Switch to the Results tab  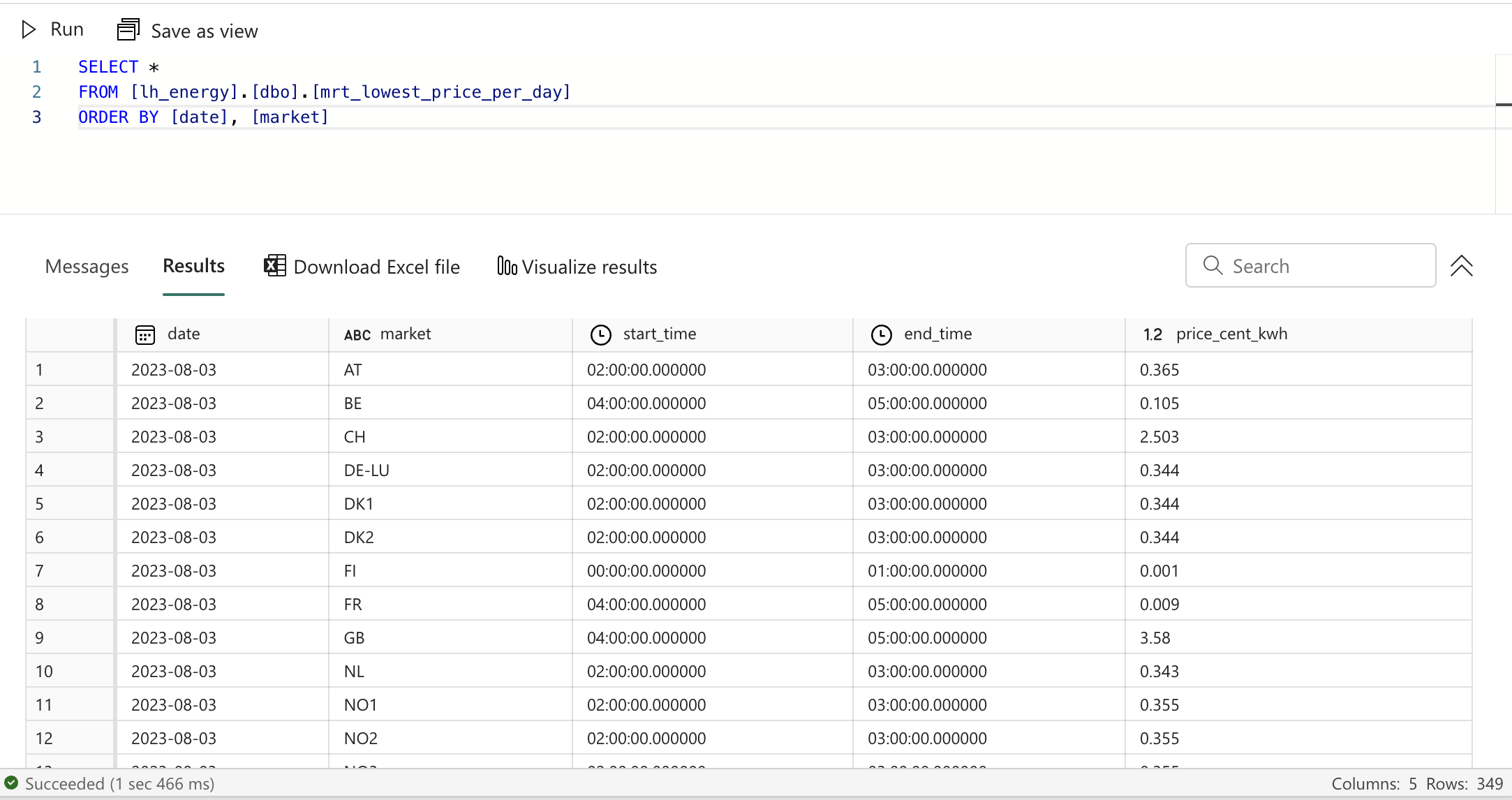point(193,266)
